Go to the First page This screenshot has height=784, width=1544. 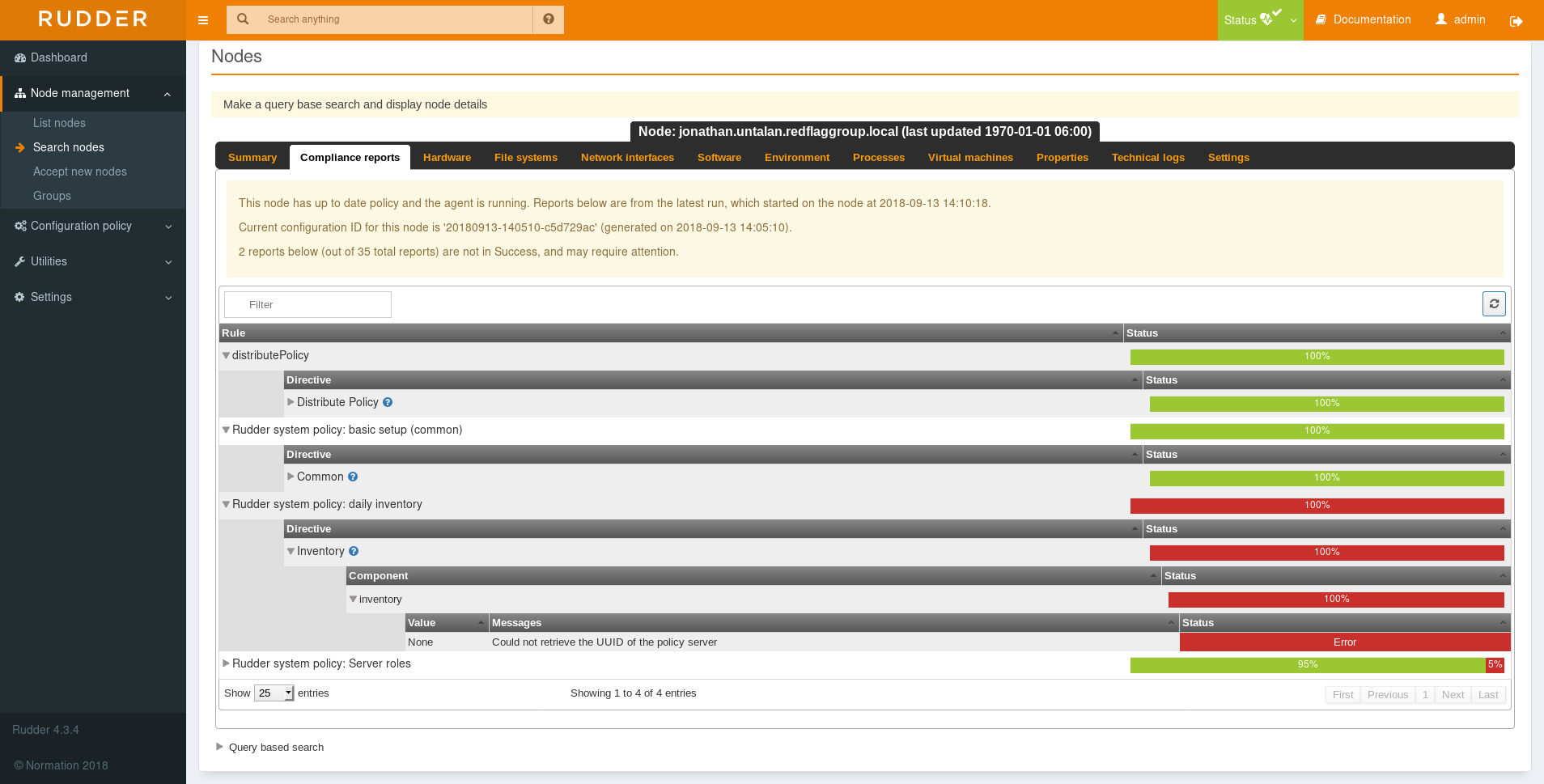[x=1343, y=695]
